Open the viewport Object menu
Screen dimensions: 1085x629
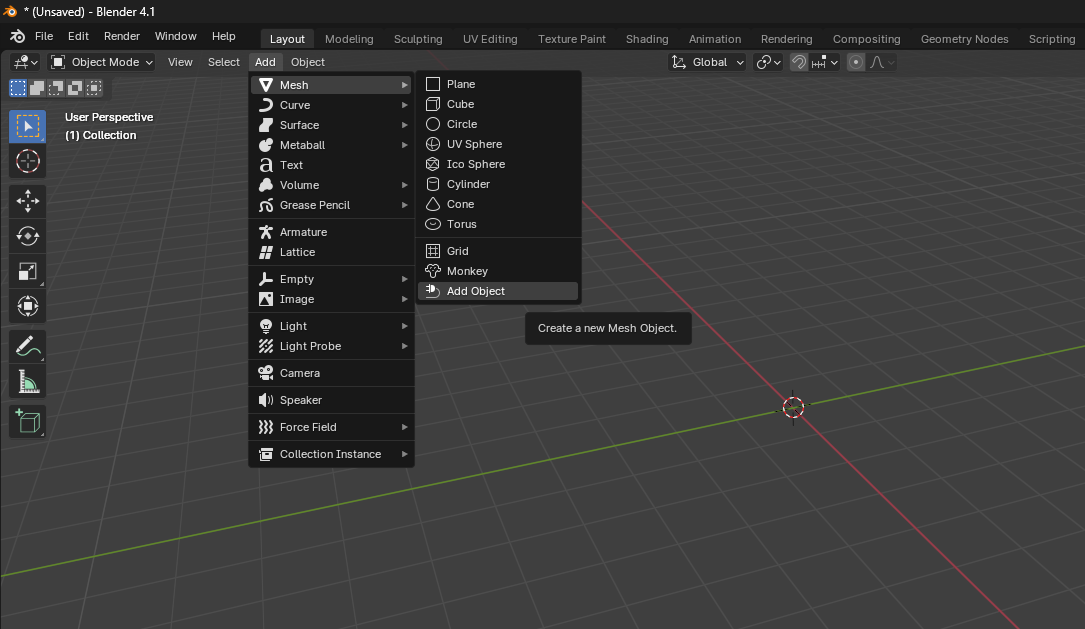(308, 62)
